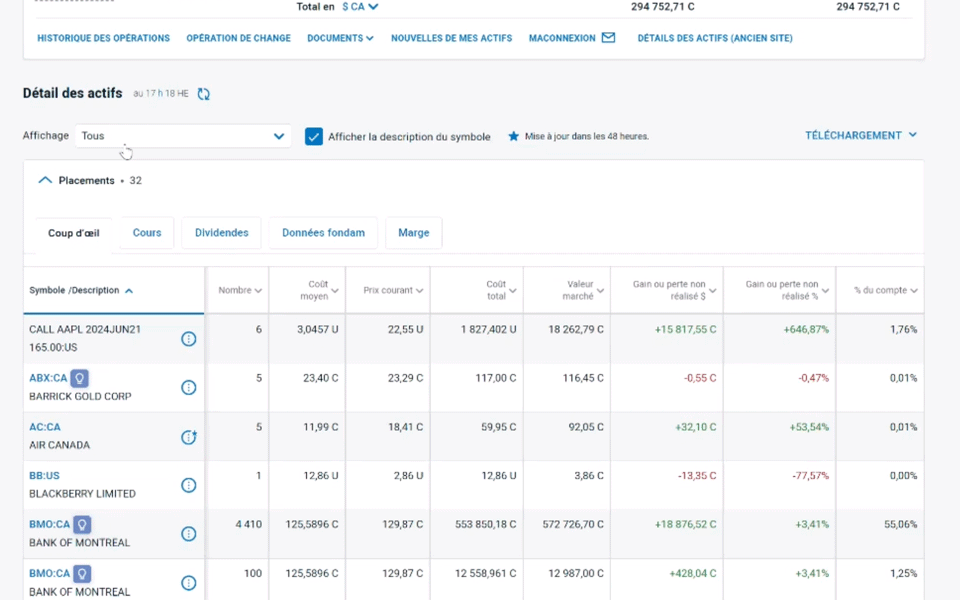The height and width of the screenshot is (600, 960).
Task: Switch to the Marge tab
Action: pos(414,233)
